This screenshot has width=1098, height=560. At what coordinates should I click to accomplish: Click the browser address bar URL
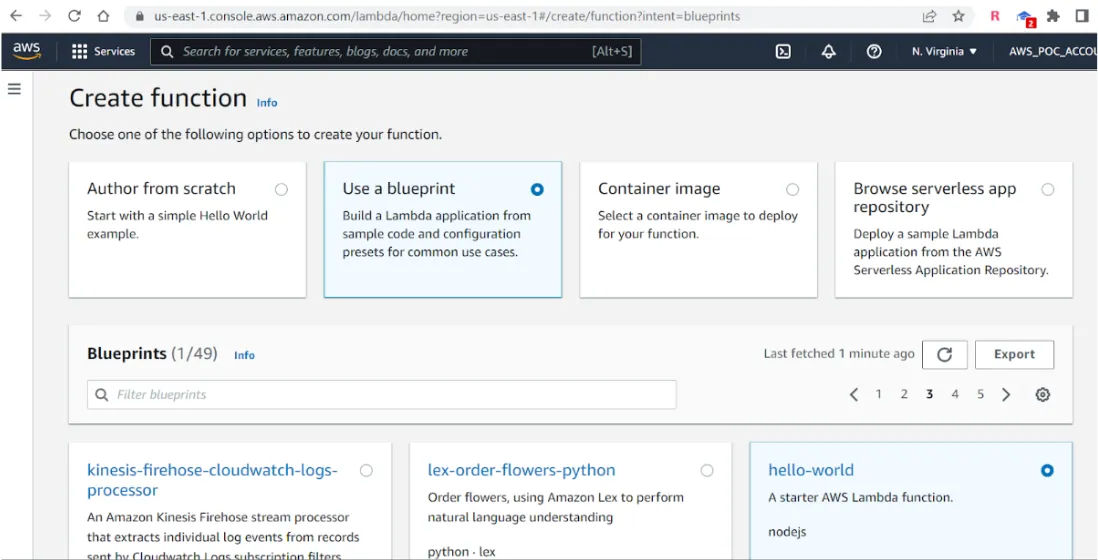[x=447, y=16]
